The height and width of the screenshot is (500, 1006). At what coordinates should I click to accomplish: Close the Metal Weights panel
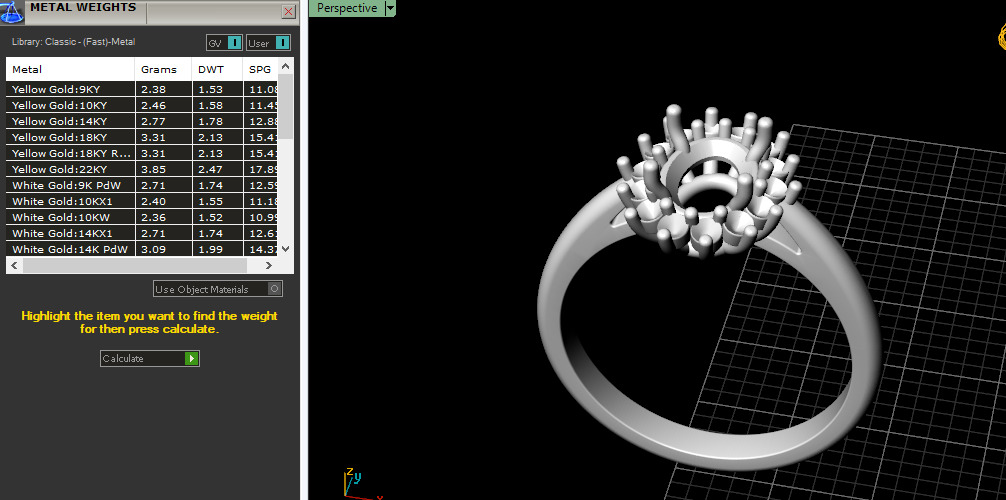click(x=289, y=12)
